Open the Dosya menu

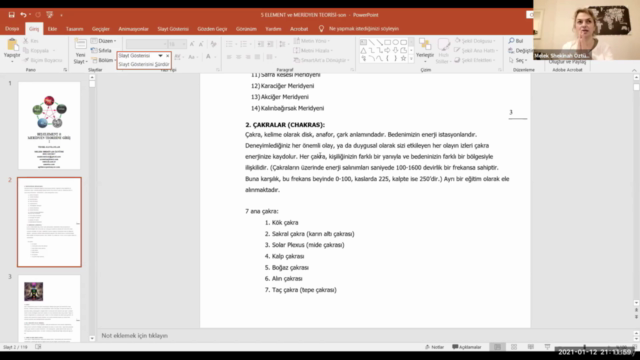(12, 29)
